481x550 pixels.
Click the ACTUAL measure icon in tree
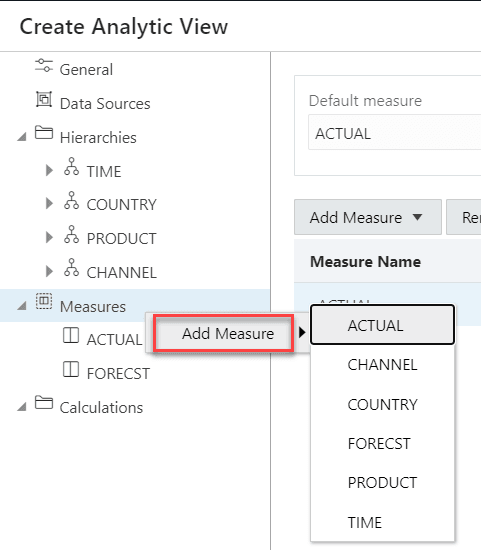(x=71, y=335)
